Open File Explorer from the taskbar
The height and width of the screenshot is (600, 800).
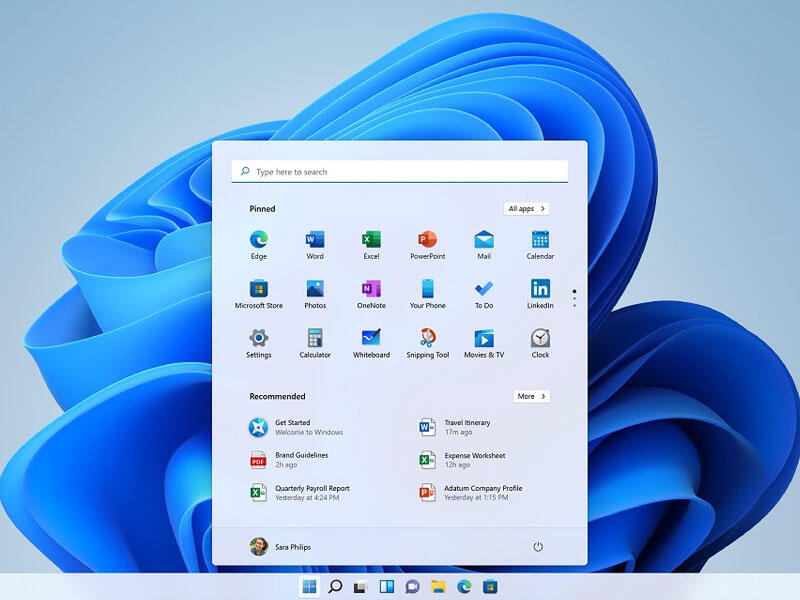(x=438, y=587)
